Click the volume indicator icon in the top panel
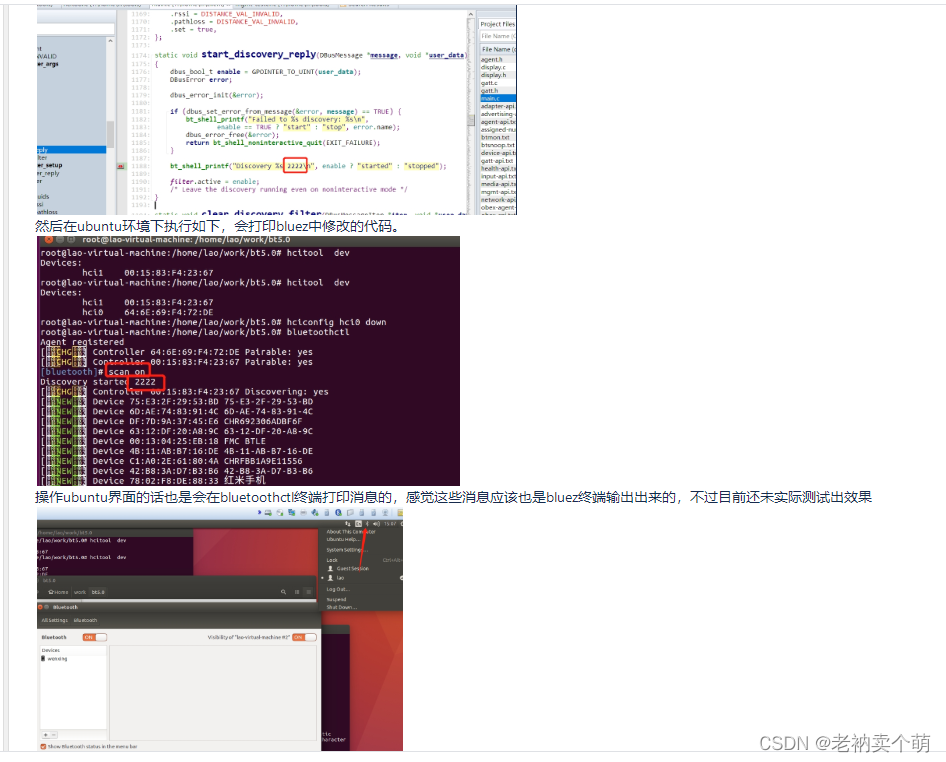 (376, 523)
